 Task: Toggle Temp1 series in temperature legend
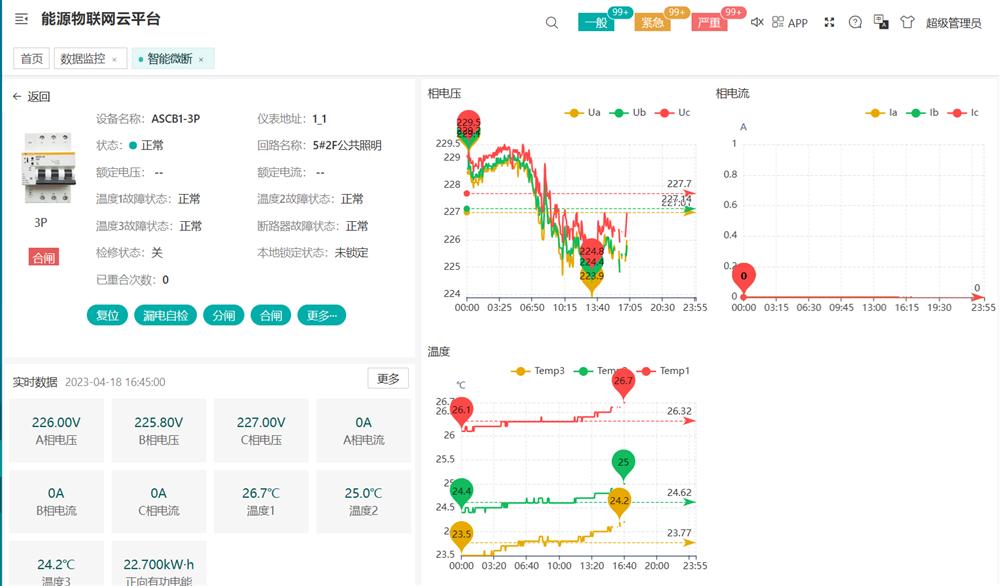(x=663, y=370)
